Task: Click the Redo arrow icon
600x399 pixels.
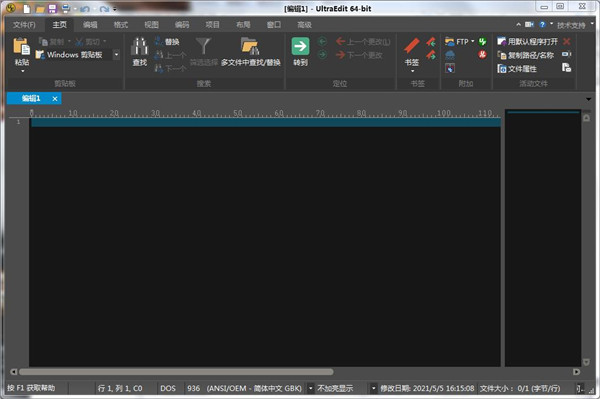Action: point(104,9)
